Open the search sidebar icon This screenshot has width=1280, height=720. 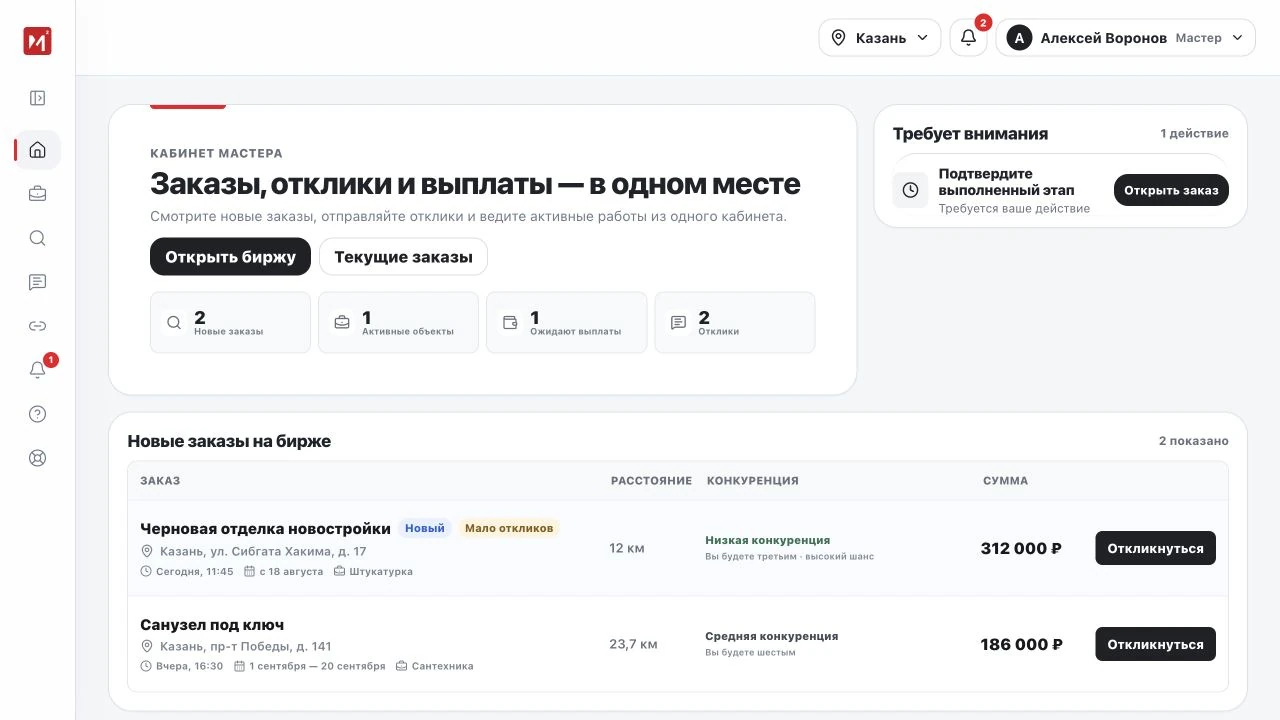point(37,238)
